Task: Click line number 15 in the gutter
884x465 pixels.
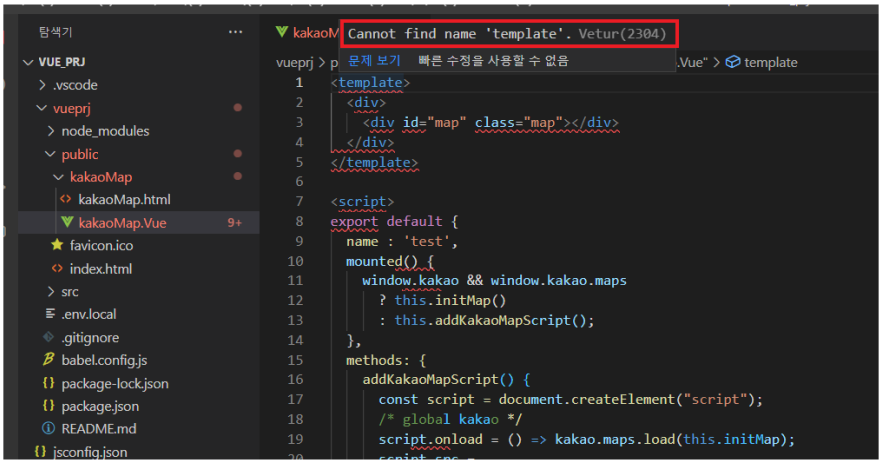Action: pyautogui.click(x=295, y=360)
